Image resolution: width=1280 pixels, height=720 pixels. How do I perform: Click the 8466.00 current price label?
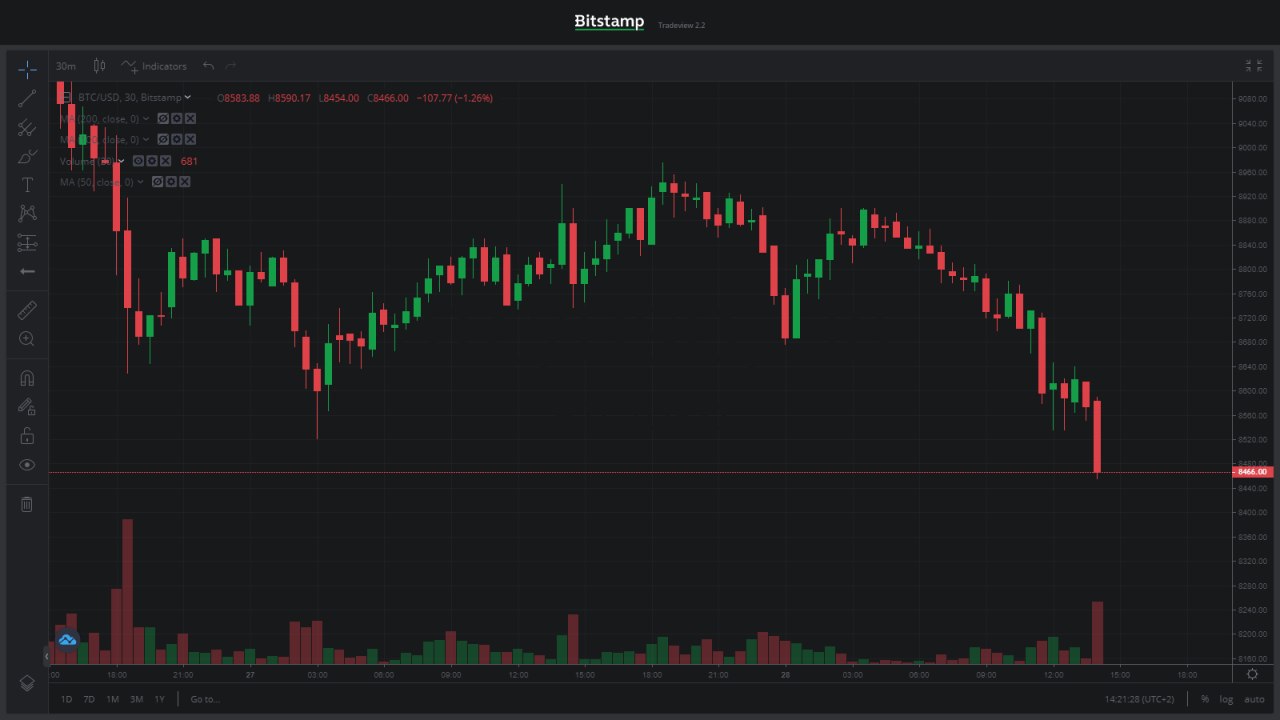pos(1252,472)
